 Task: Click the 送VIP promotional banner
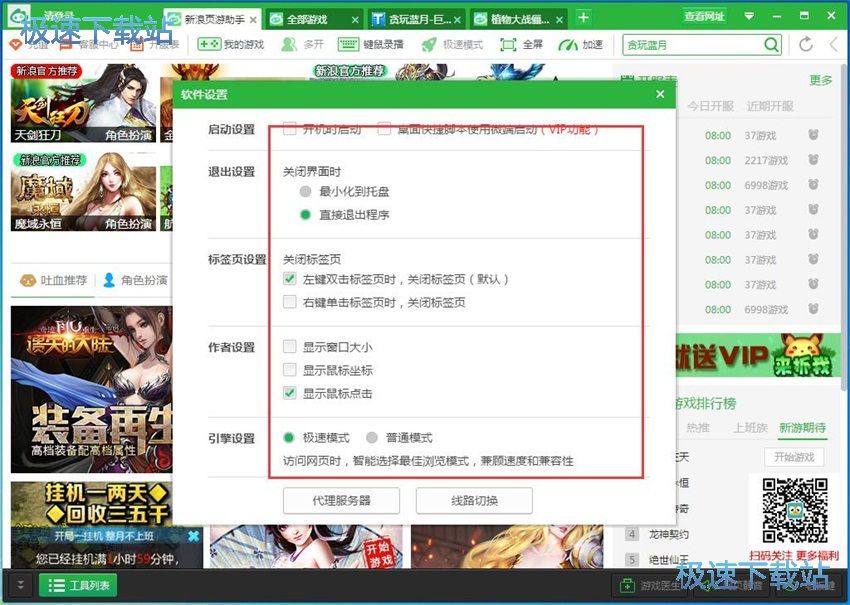point(758,355)
